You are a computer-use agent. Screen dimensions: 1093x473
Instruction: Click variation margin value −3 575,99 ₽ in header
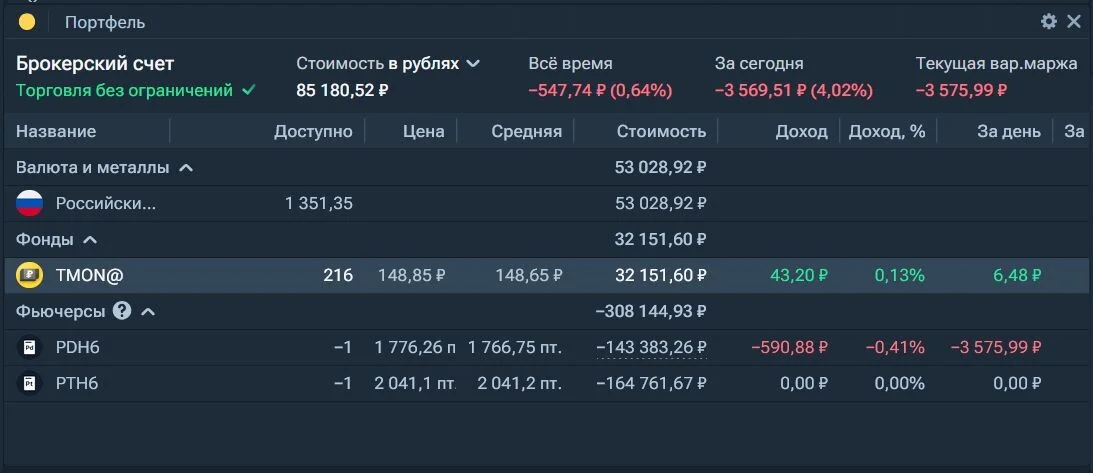(961, 91)
